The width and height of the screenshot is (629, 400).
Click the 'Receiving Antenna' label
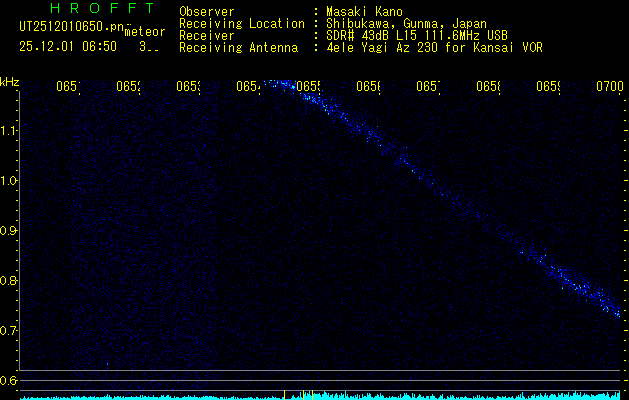(238, 48)
